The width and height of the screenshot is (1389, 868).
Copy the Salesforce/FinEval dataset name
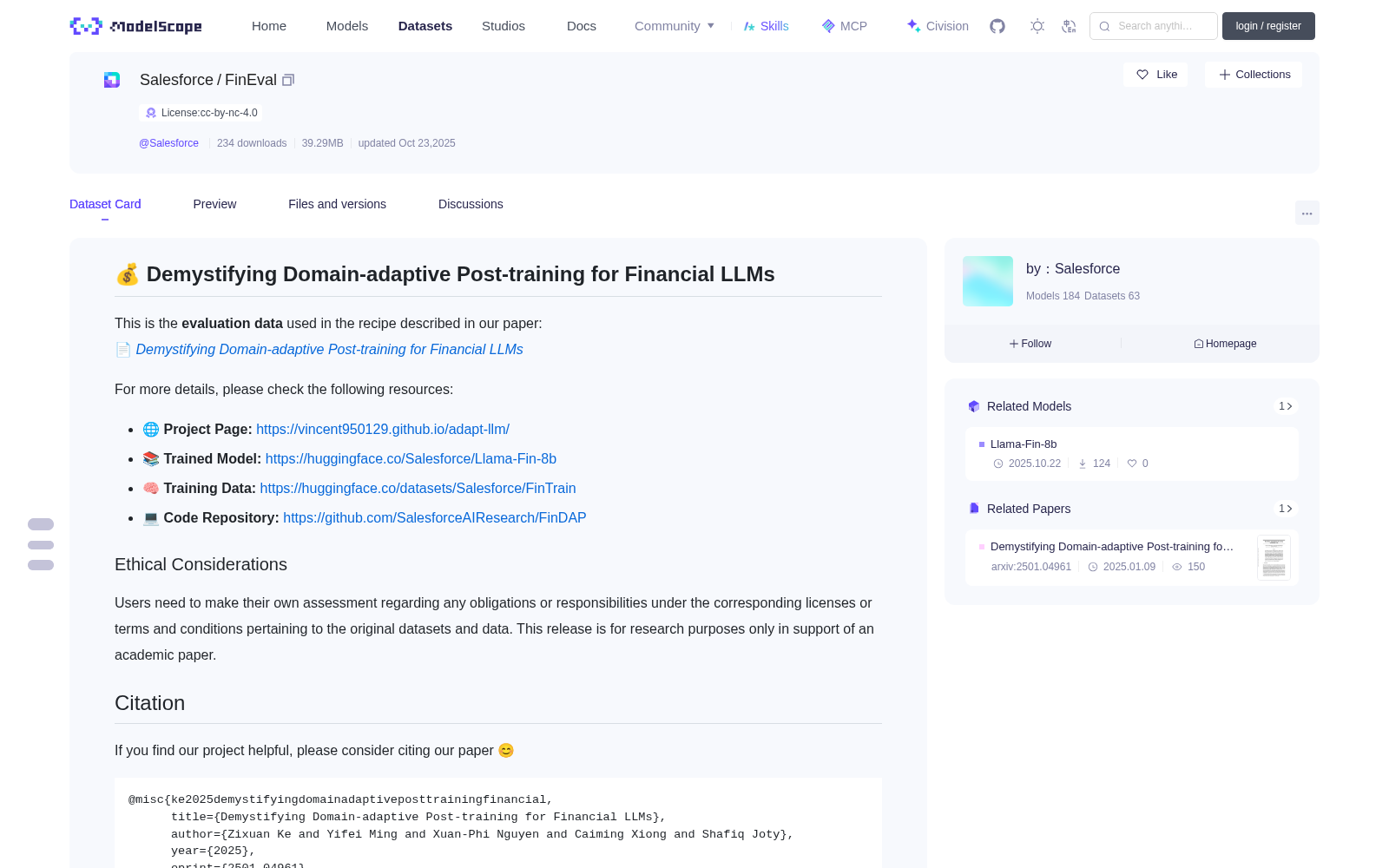(288, 80)
